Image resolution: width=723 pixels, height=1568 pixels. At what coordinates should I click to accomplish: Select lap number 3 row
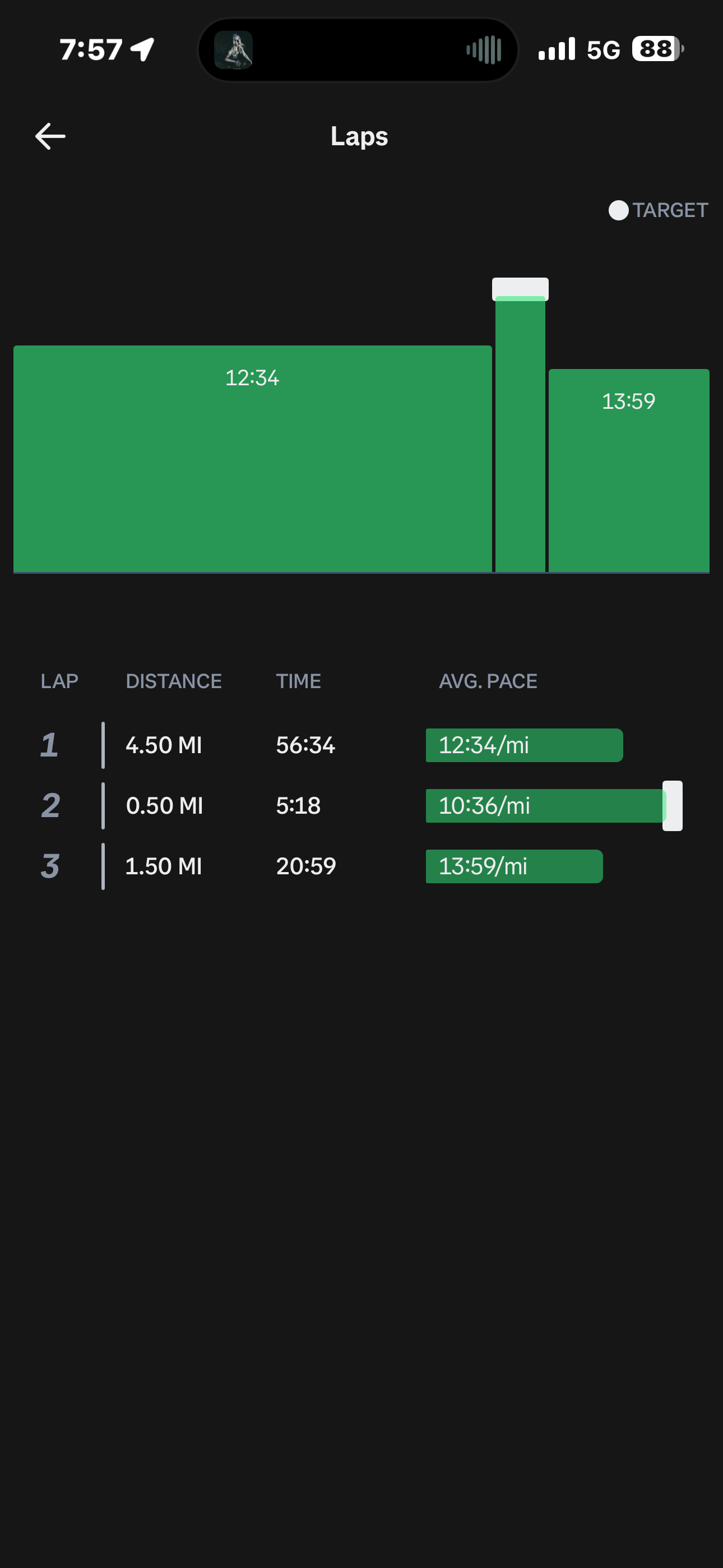(50, 865)
